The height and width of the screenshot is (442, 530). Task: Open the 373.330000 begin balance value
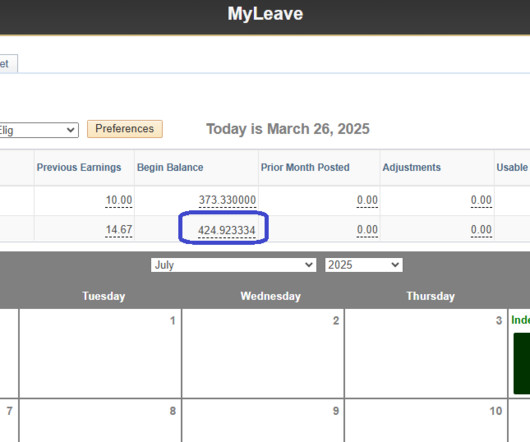click(227, 200)
